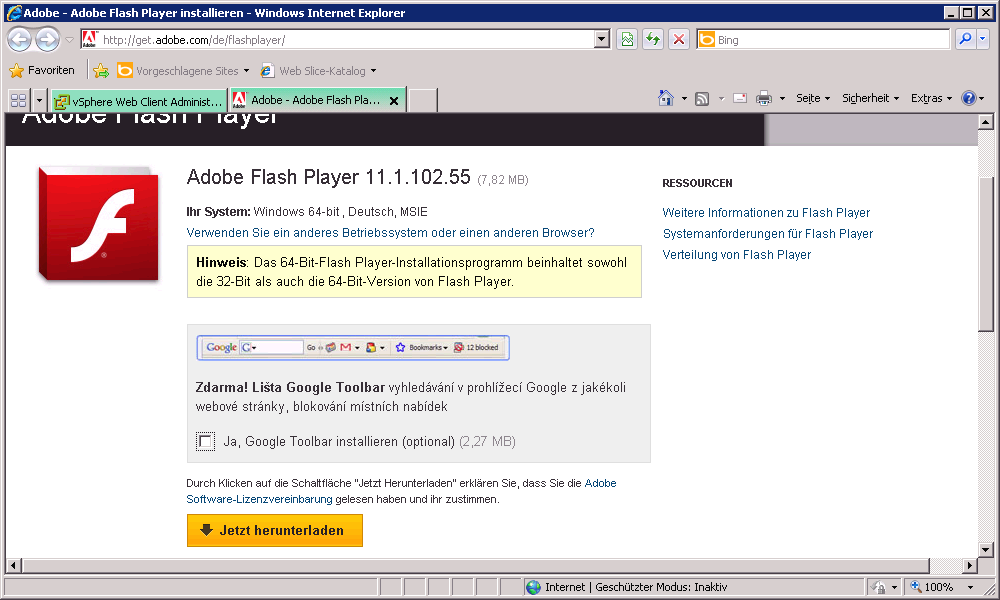The height and width of the screenshot is (600, 1000).
Task: Click the Stop loading red X icon
Action: coord(679,40)
